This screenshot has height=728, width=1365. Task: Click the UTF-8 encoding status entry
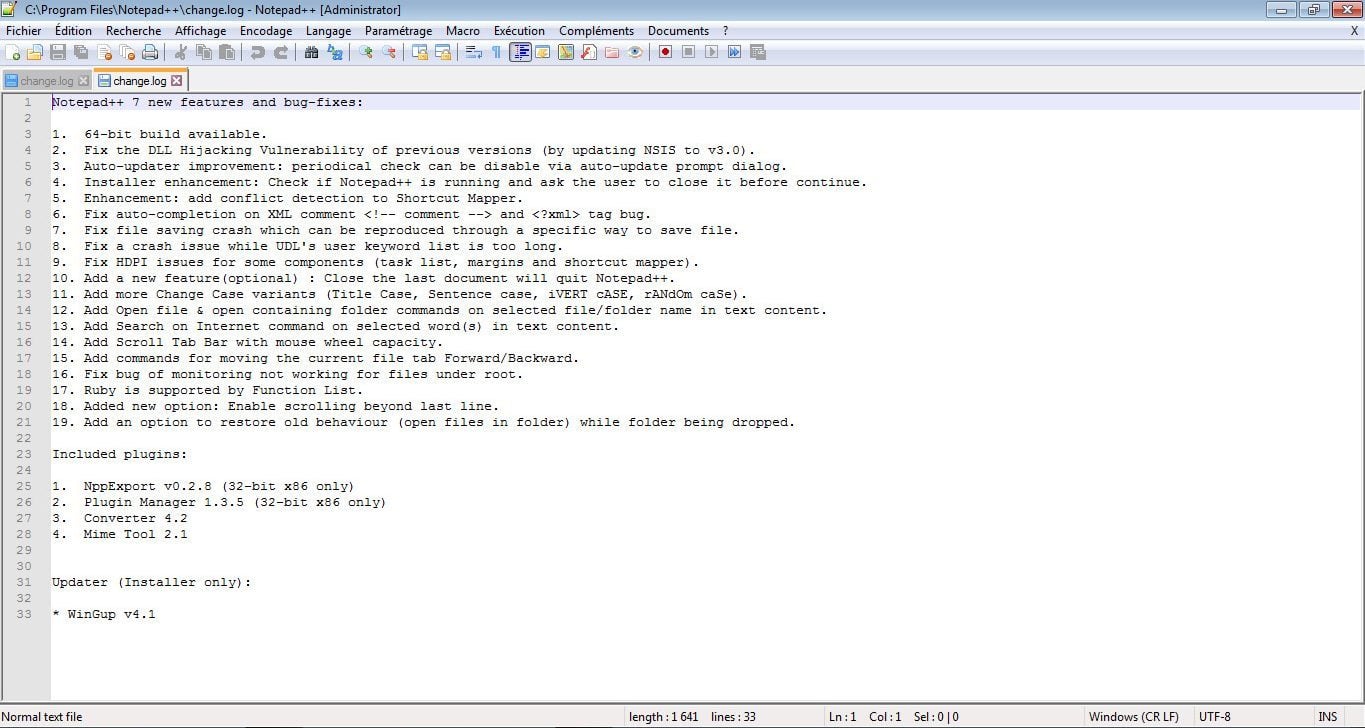point(1215,717)
